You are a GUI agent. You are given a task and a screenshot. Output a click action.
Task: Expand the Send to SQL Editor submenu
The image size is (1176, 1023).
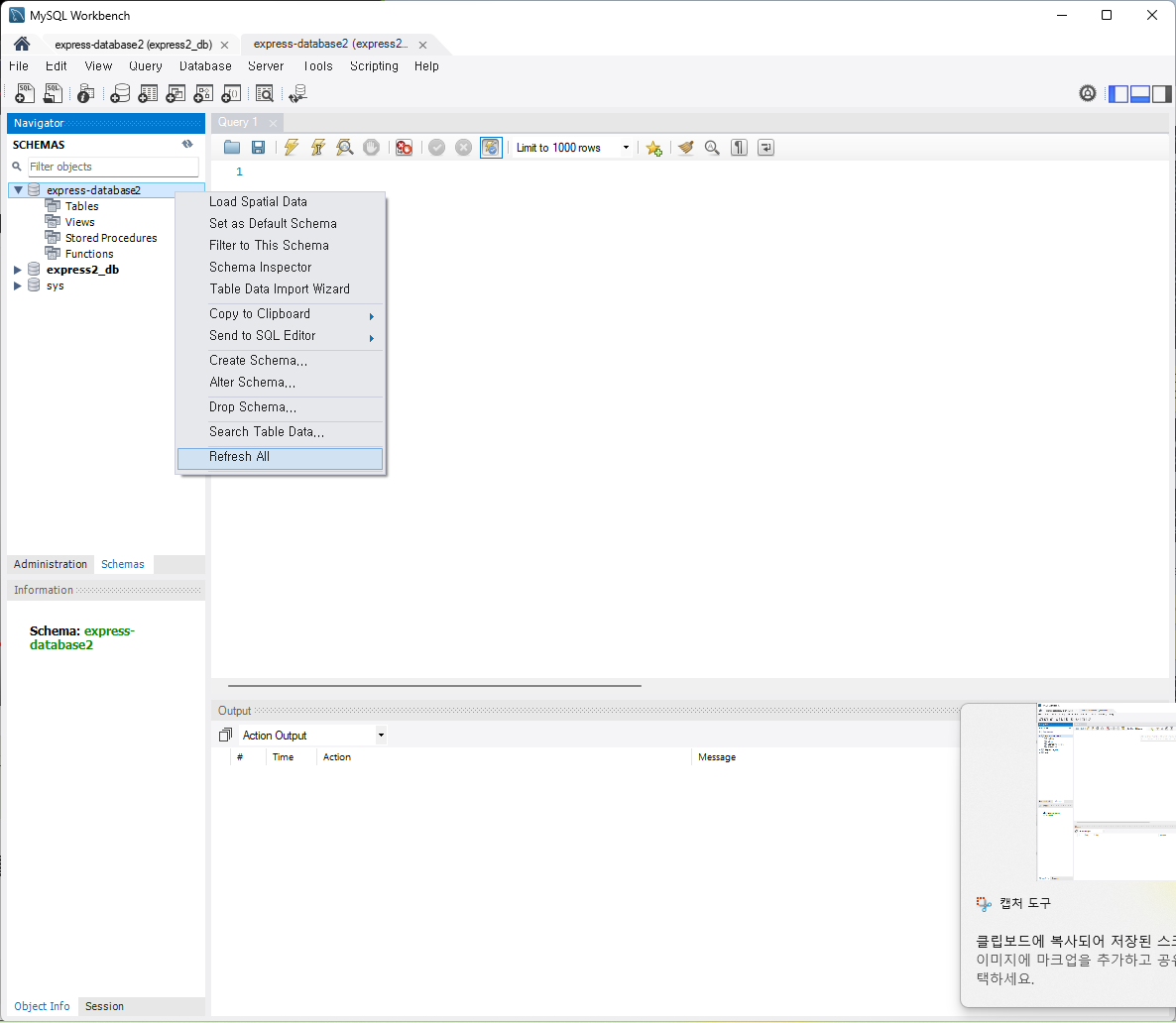point(281,336)
